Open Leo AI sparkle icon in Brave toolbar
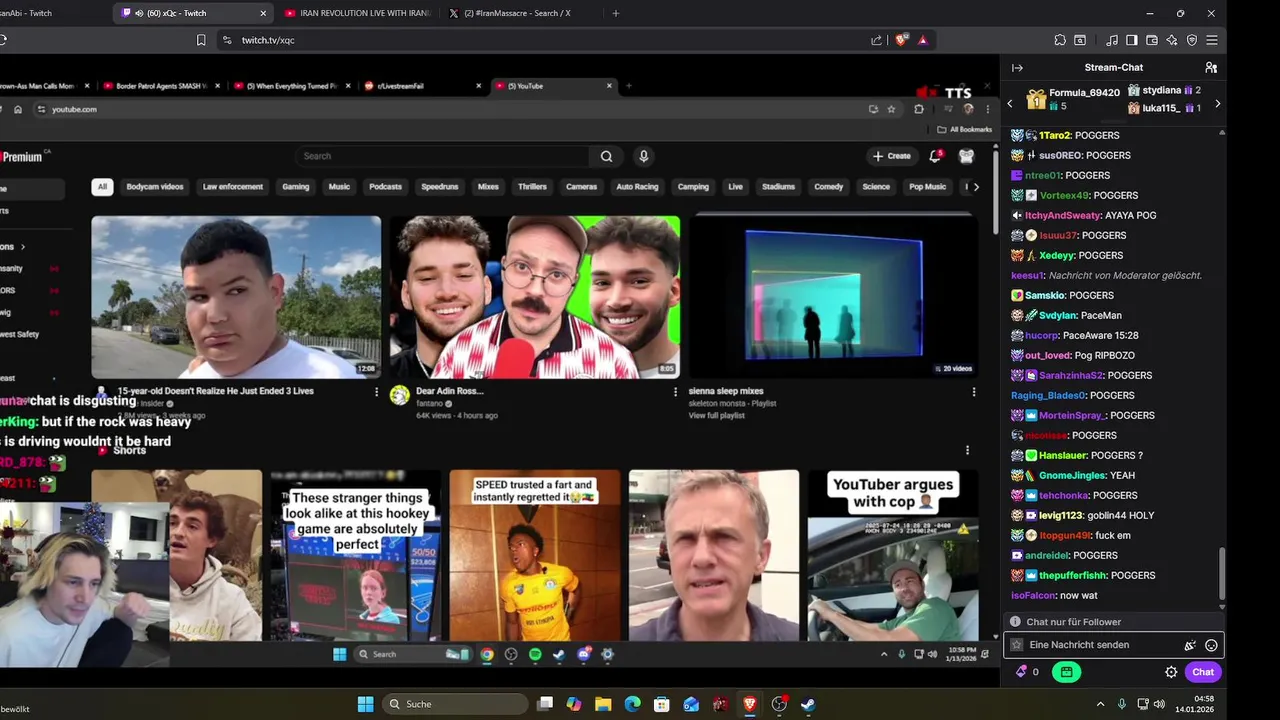This screenshot has height=720, width=1280. pyautogui.click(x=1172, y=40)
